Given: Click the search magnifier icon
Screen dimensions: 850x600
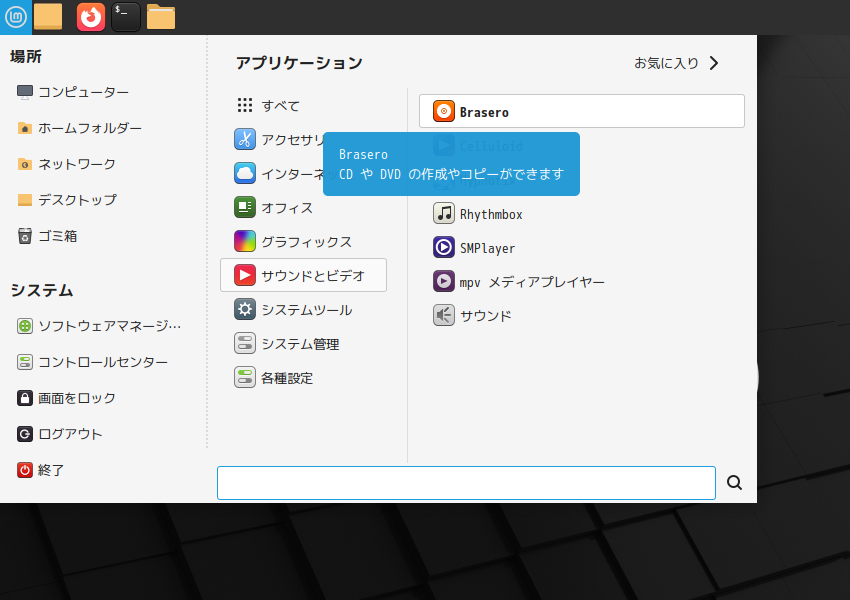Looking at the screenshot, I should (734, 482).
